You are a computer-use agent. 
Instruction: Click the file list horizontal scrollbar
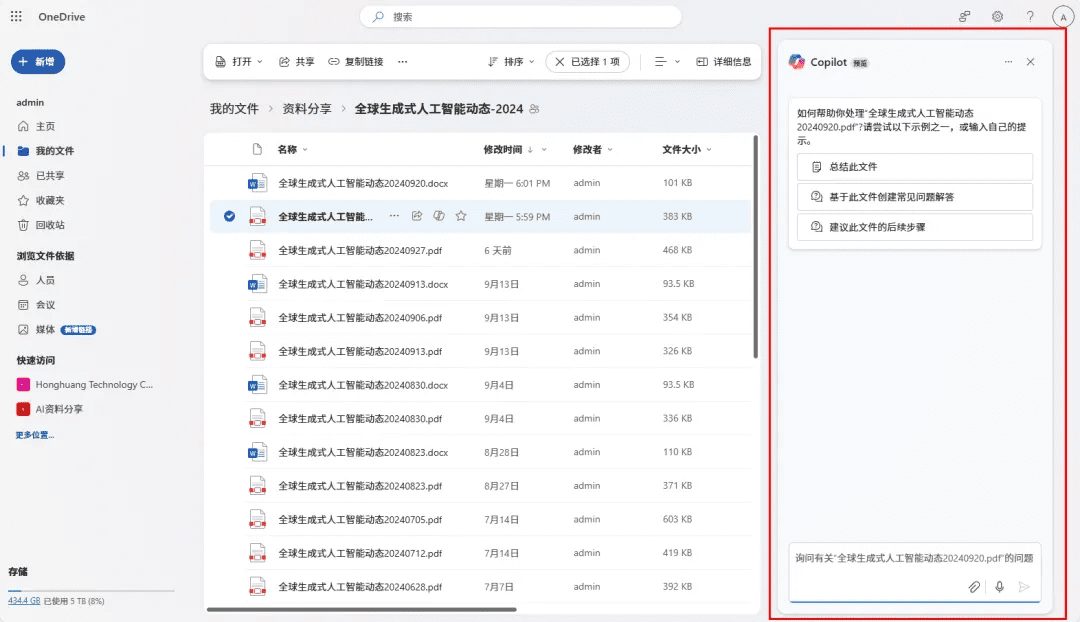(362, 609)
